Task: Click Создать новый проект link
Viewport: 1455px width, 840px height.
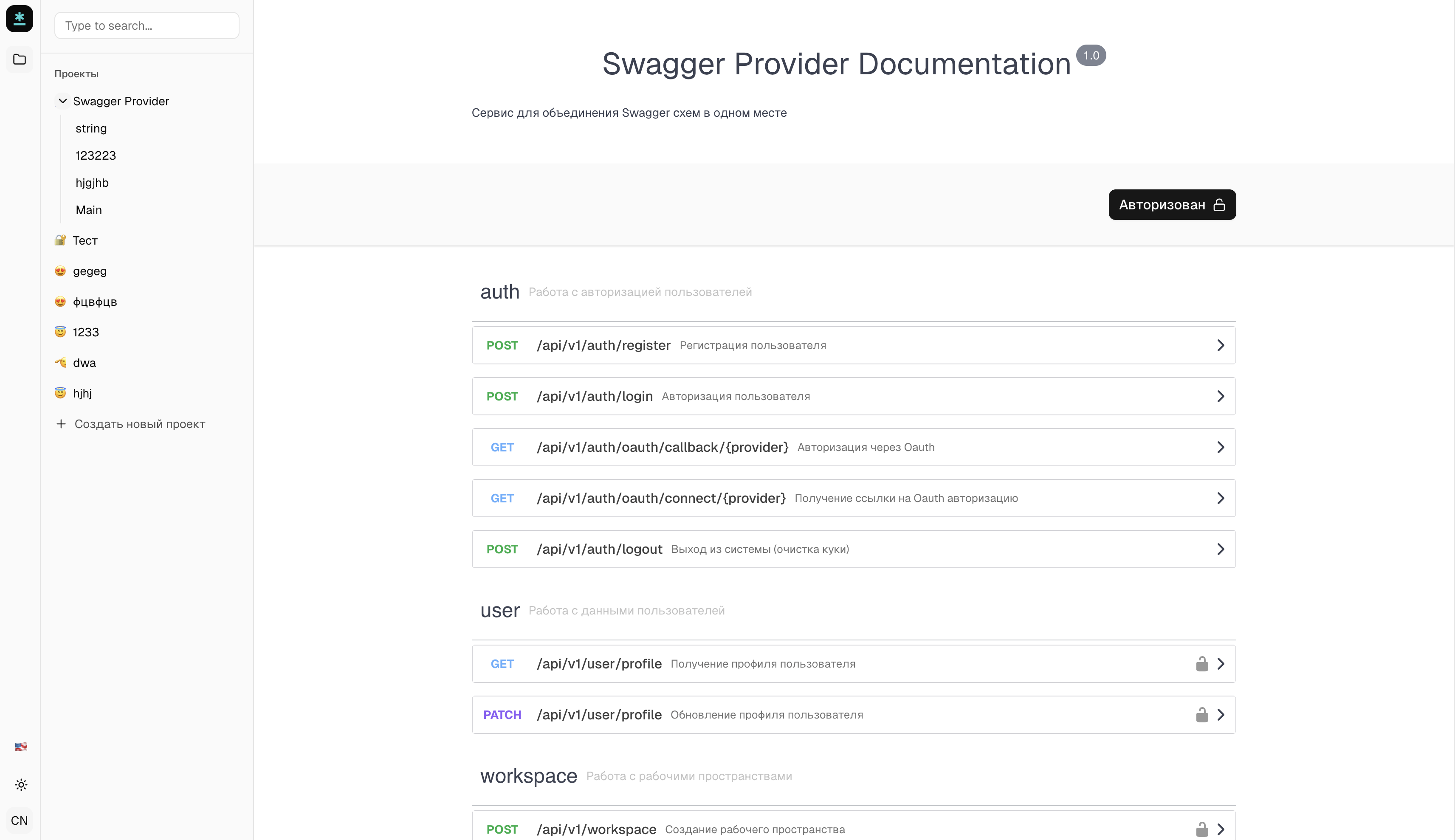Action: (x=140, y=424)
